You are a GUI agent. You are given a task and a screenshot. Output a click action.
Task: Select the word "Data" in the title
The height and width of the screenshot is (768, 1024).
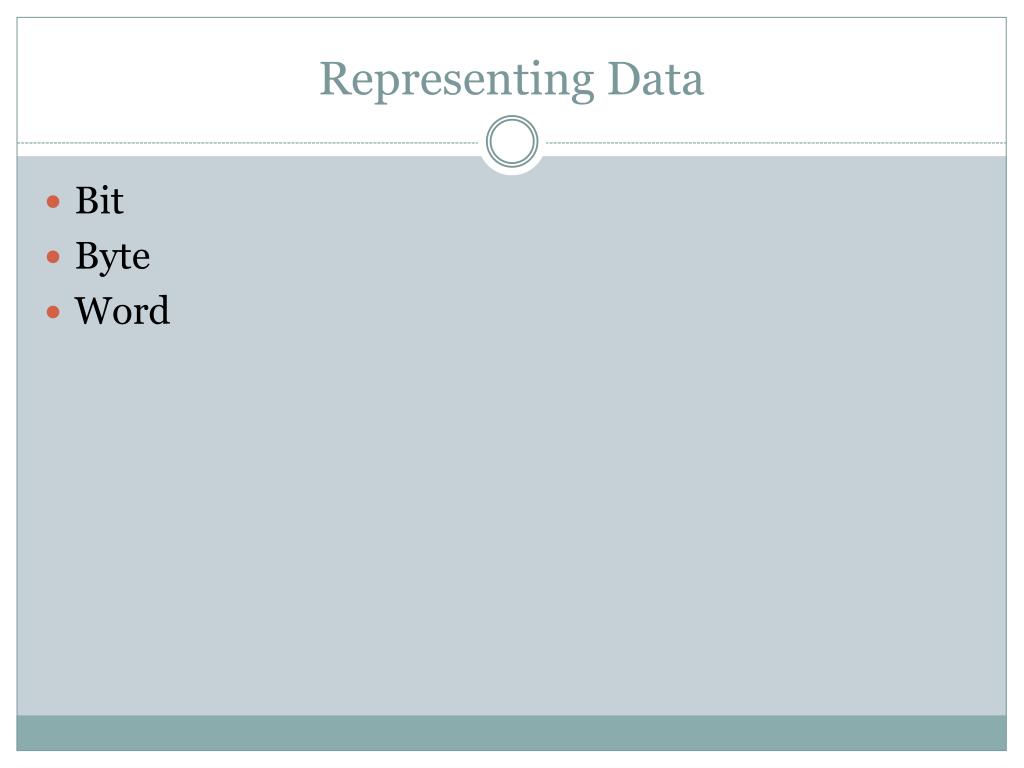[x=656, y=79]
